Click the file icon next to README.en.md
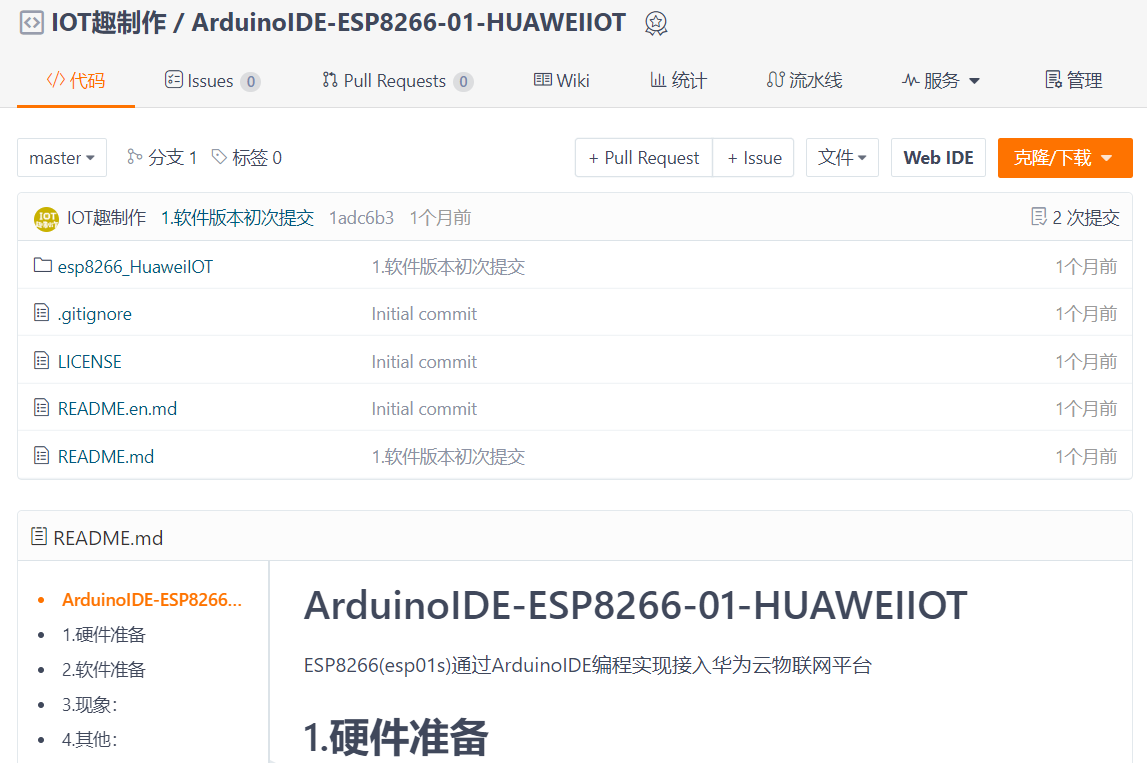The width and height of the screenshot is (1147, 763). point(42,407)
